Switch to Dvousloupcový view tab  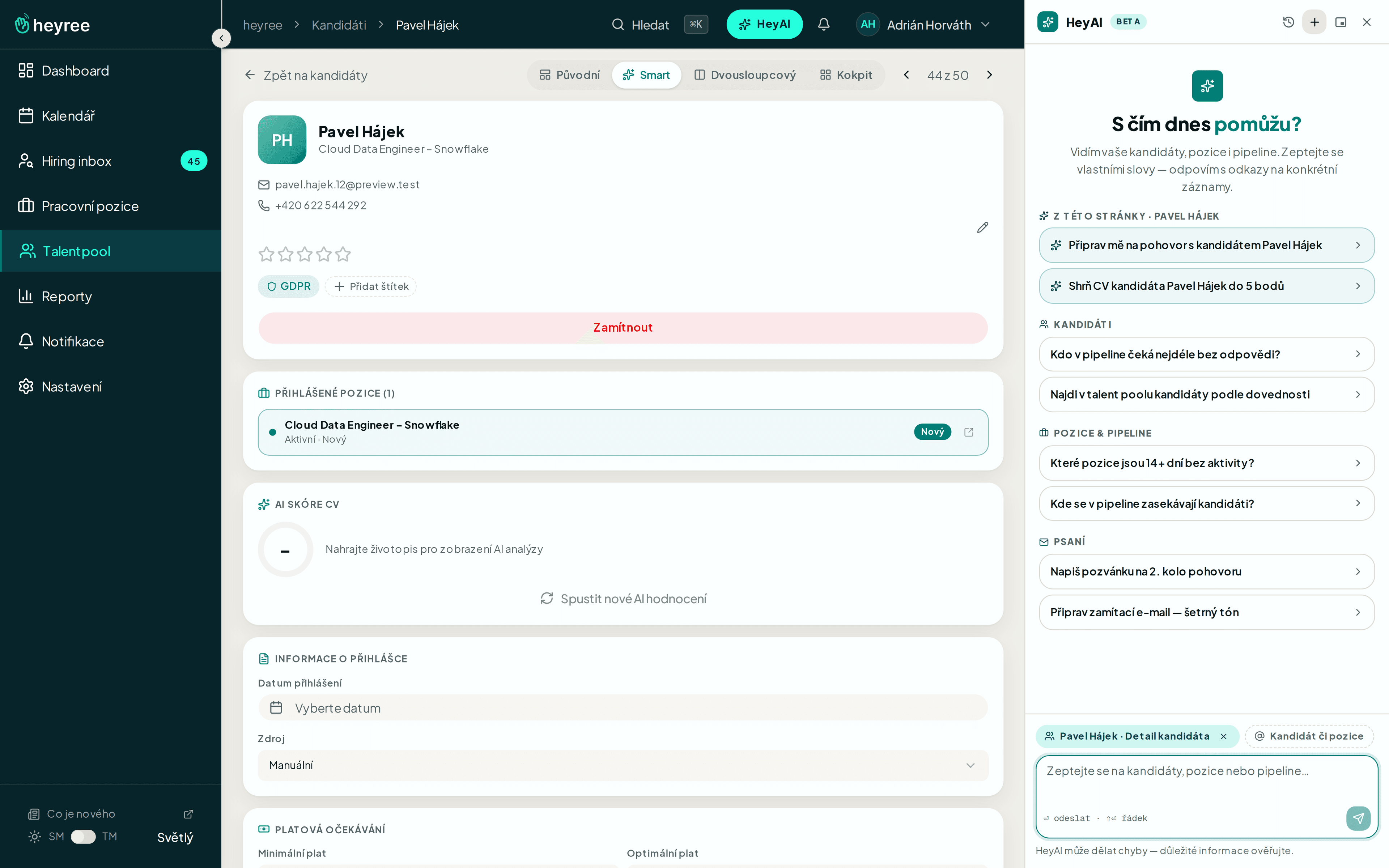tap(745, 75)
